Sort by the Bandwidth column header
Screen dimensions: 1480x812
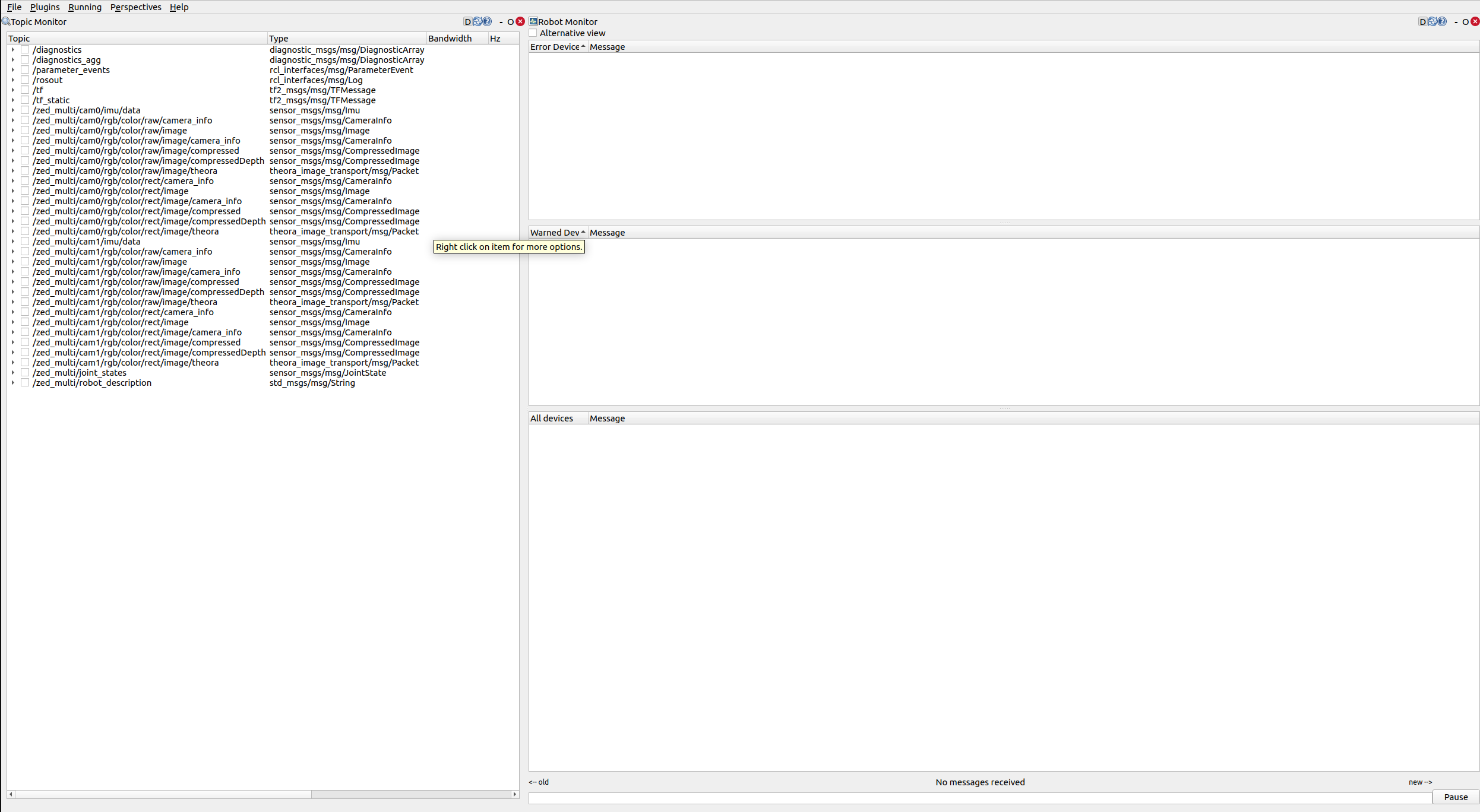click(x=450, y=39)
